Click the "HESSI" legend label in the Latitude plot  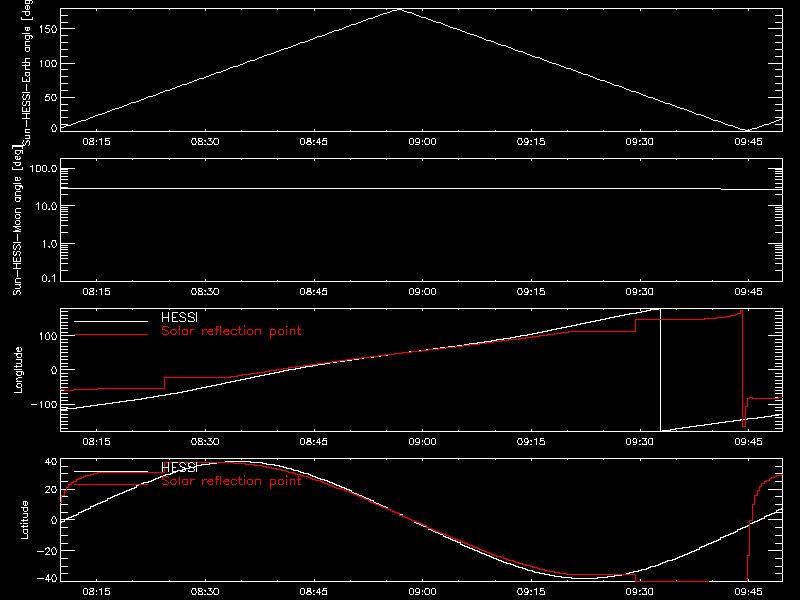coord(179,467)
